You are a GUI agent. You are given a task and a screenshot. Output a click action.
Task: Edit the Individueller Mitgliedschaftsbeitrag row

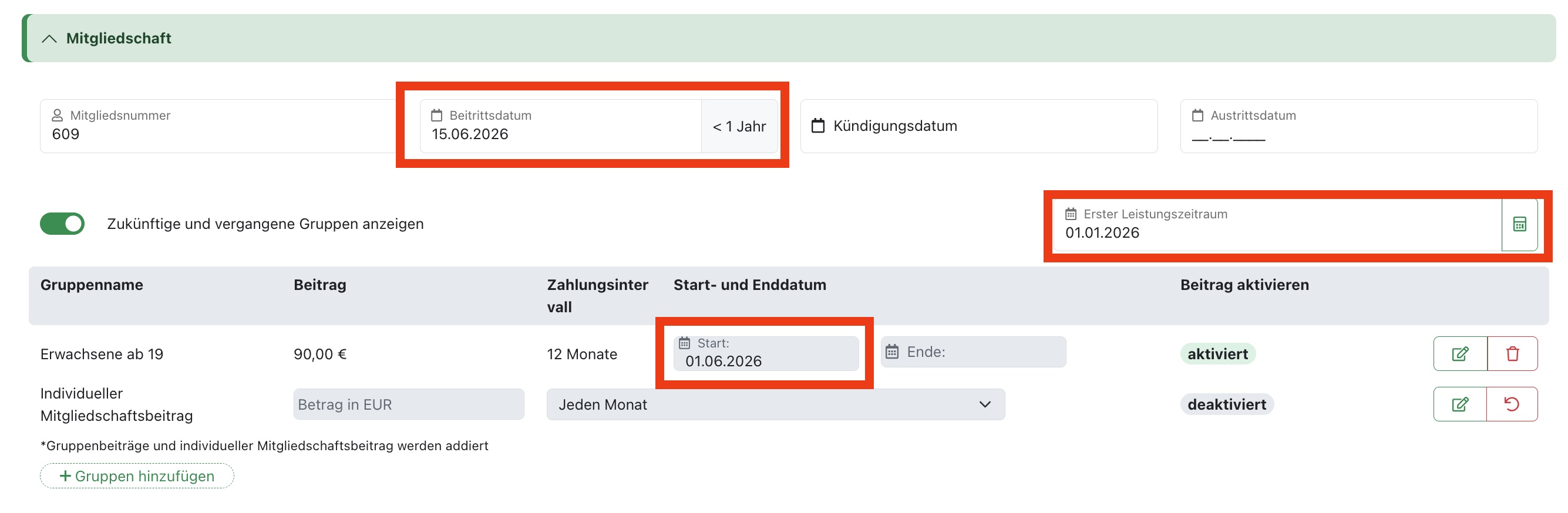click(x=1460, y=404)
